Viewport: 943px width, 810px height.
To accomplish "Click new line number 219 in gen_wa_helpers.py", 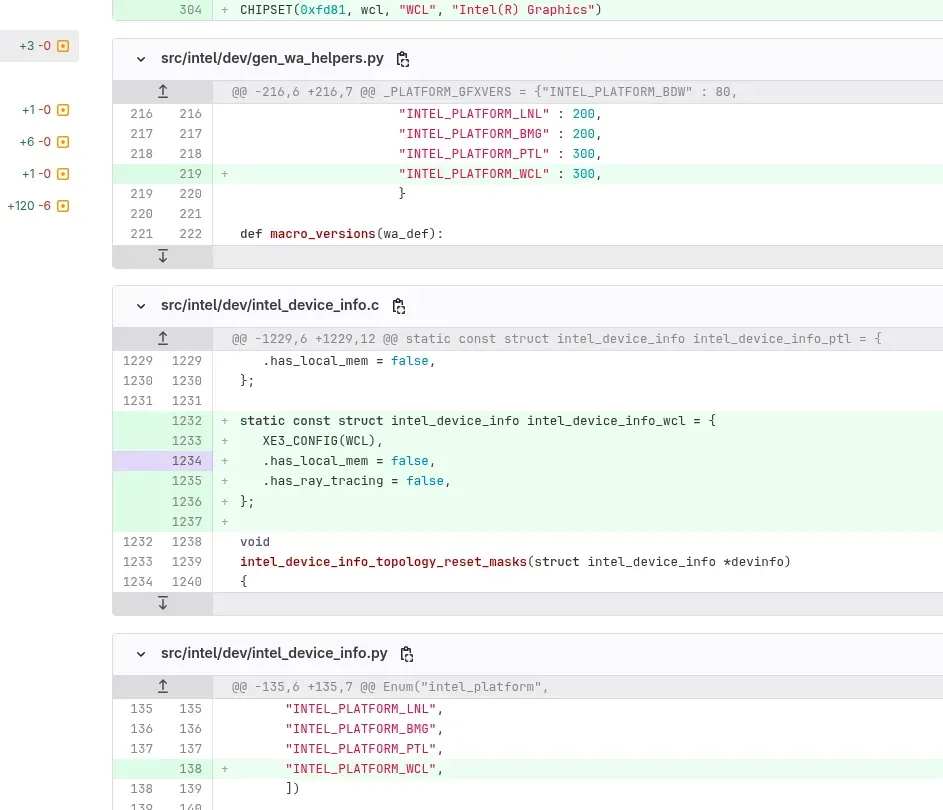I will pyautogui.click(x=190, y=174).
